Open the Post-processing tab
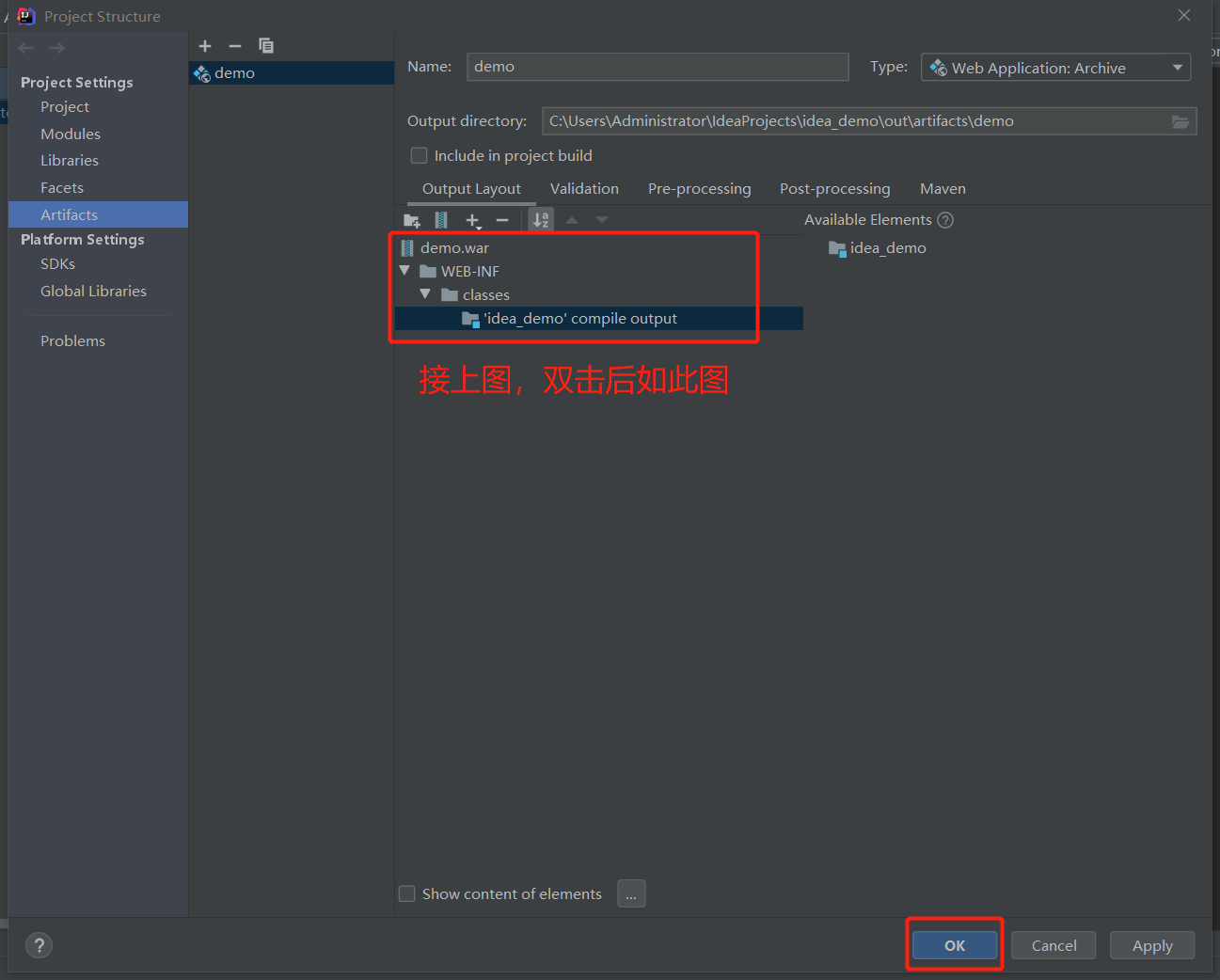This screenshot has width=1220, height=980. pos(834,189)
